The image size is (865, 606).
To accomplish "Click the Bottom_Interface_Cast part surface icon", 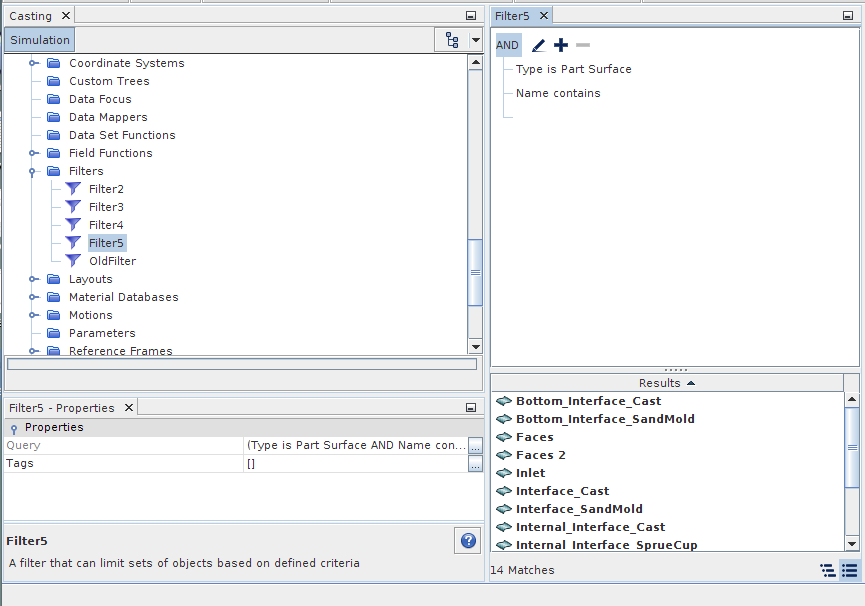I will tap(503, 401).
